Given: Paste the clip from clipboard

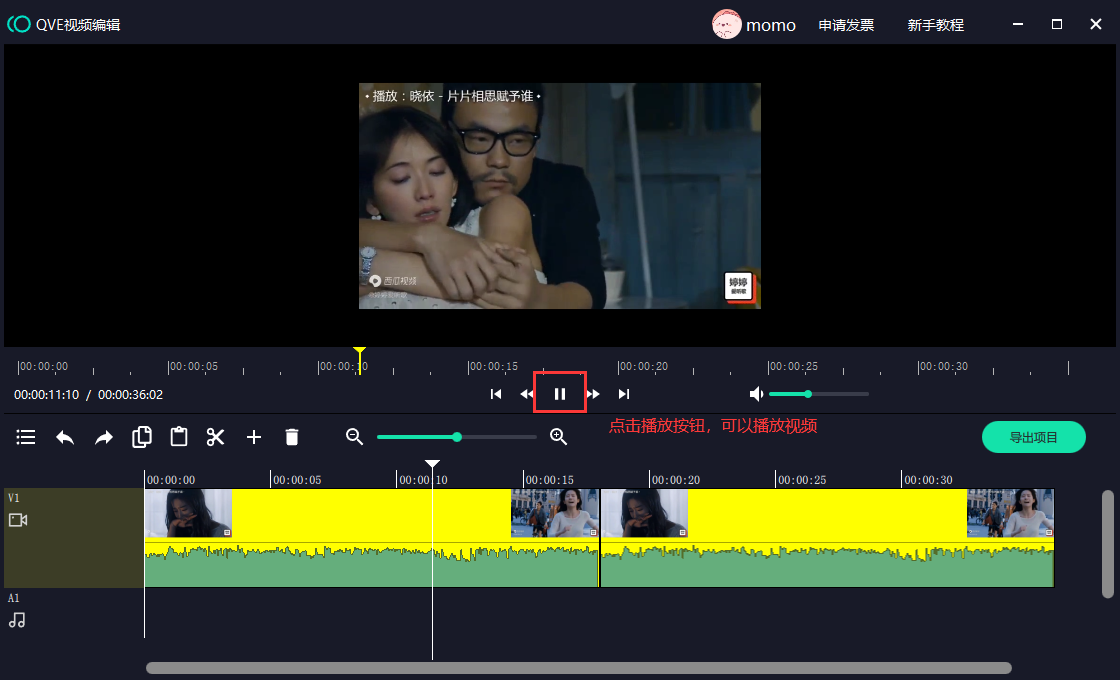Looking at the screenshot, I should click(x=179, y=437).
